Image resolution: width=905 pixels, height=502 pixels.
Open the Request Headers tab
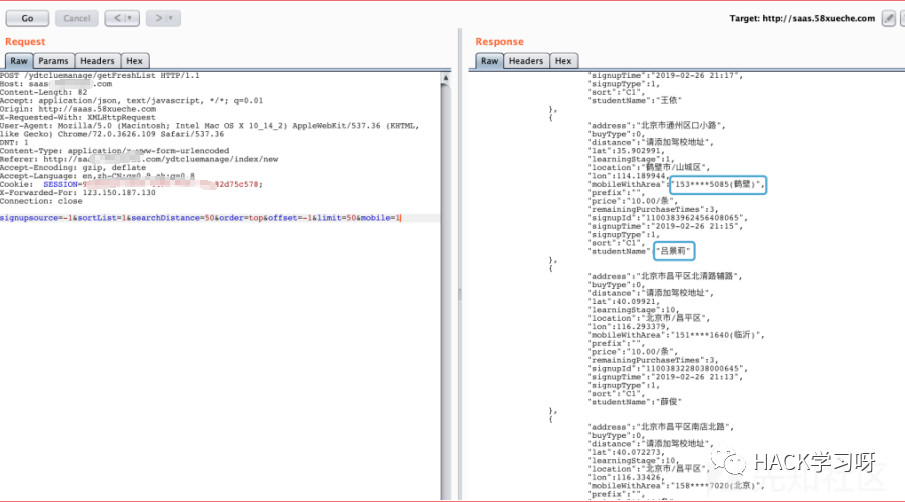[97, 61]
